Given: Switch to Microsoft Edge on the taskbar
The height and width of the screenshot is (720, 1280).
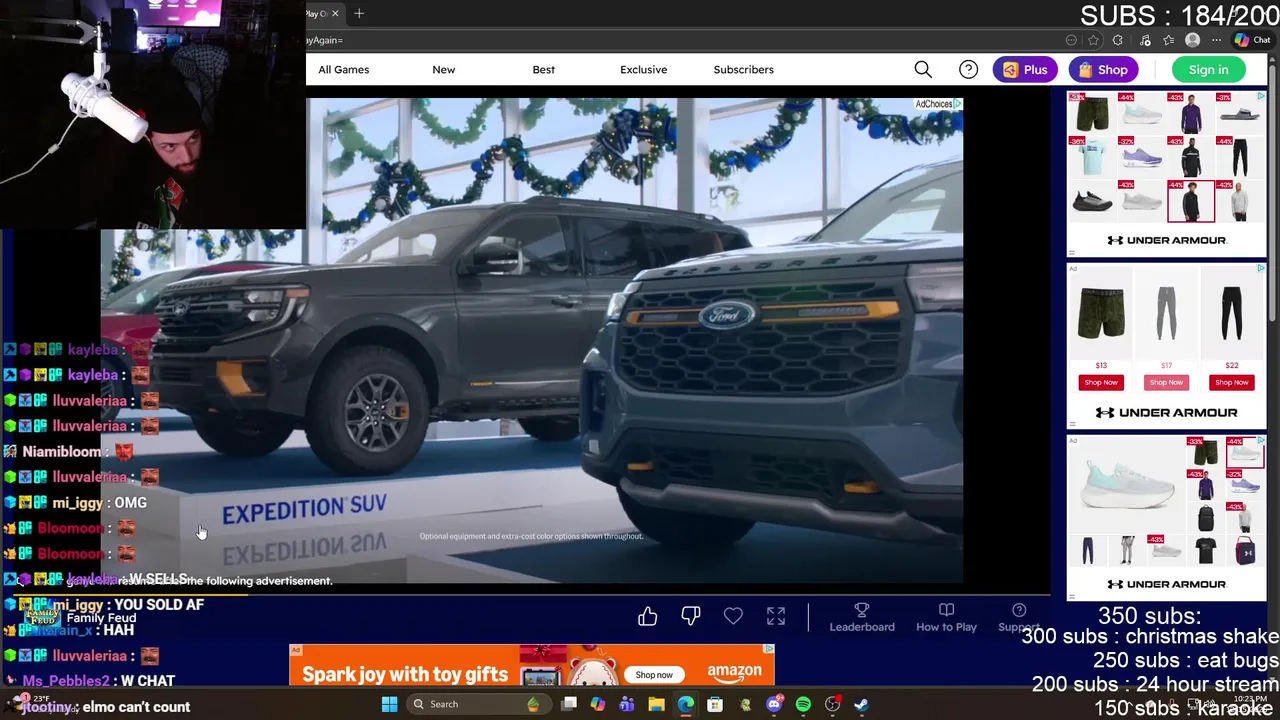Looking at the screenshot, I should [686, 704].
